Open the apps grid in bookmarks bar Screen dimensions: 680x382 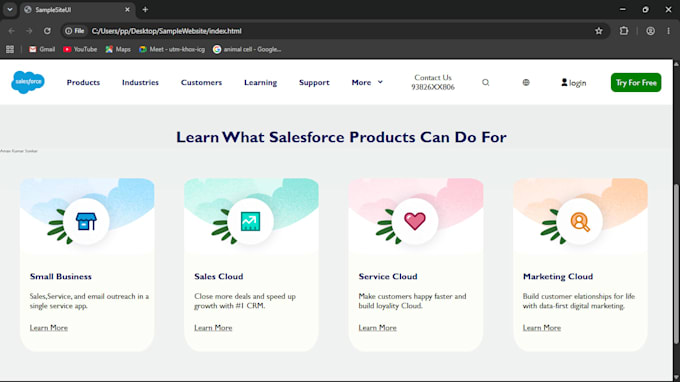[10, 49]
